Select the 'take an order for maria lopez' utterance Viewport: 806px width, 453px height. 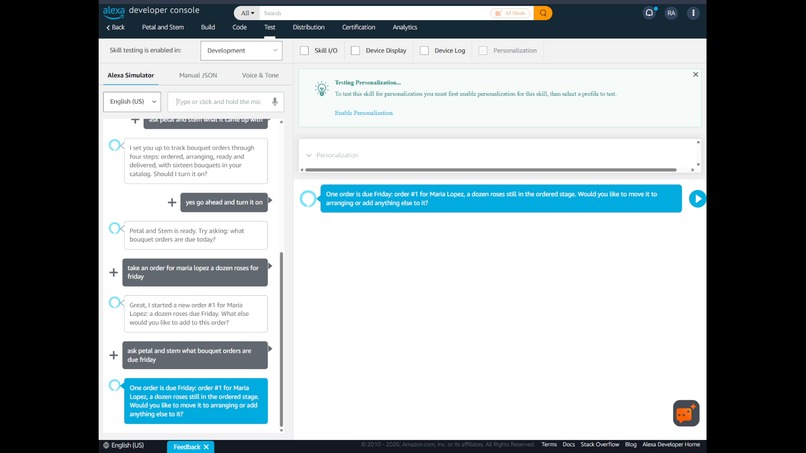[x=195, y=272]
